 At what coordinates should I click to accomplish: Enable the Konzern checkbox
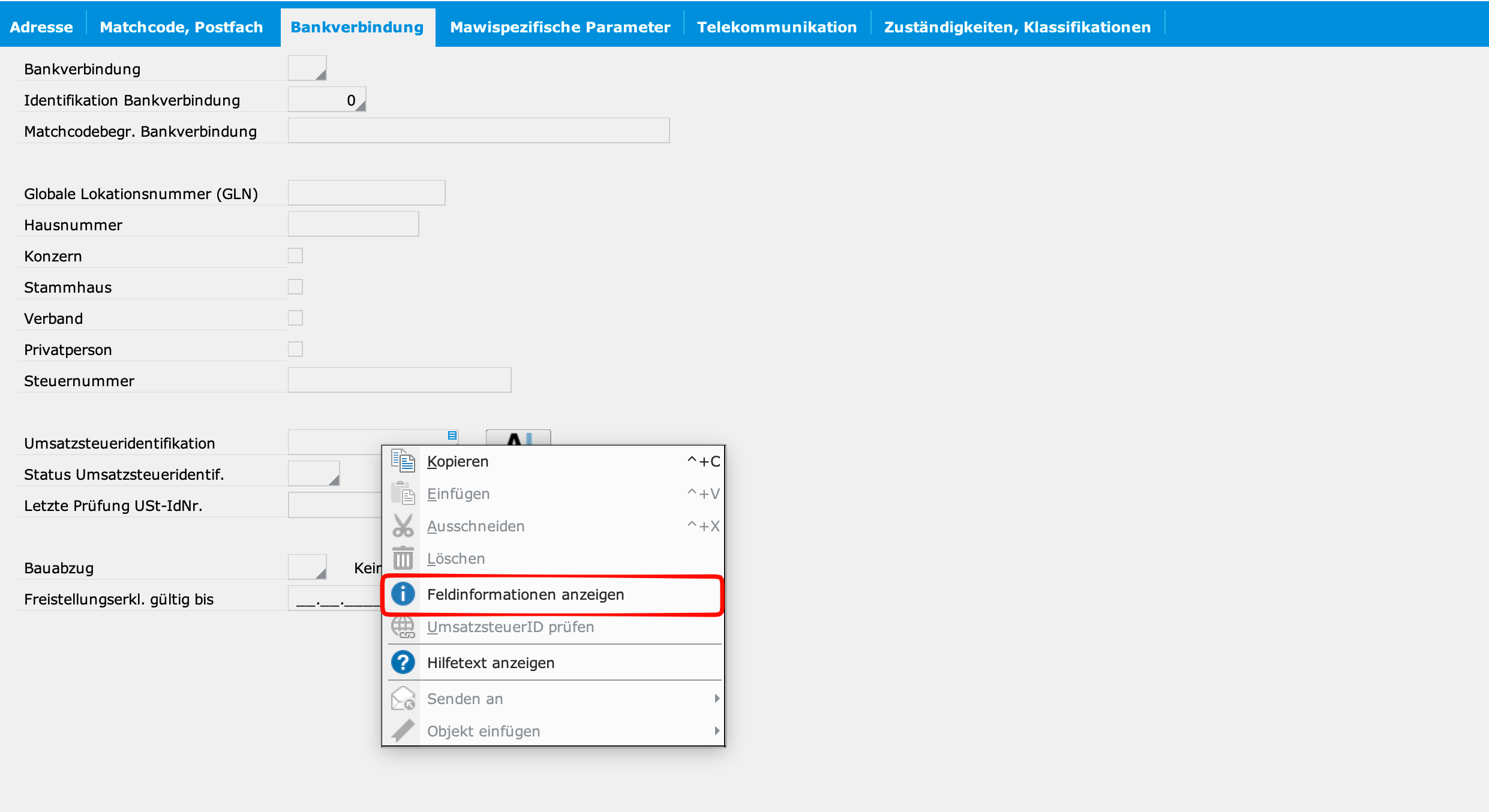(x=295, y=256)
